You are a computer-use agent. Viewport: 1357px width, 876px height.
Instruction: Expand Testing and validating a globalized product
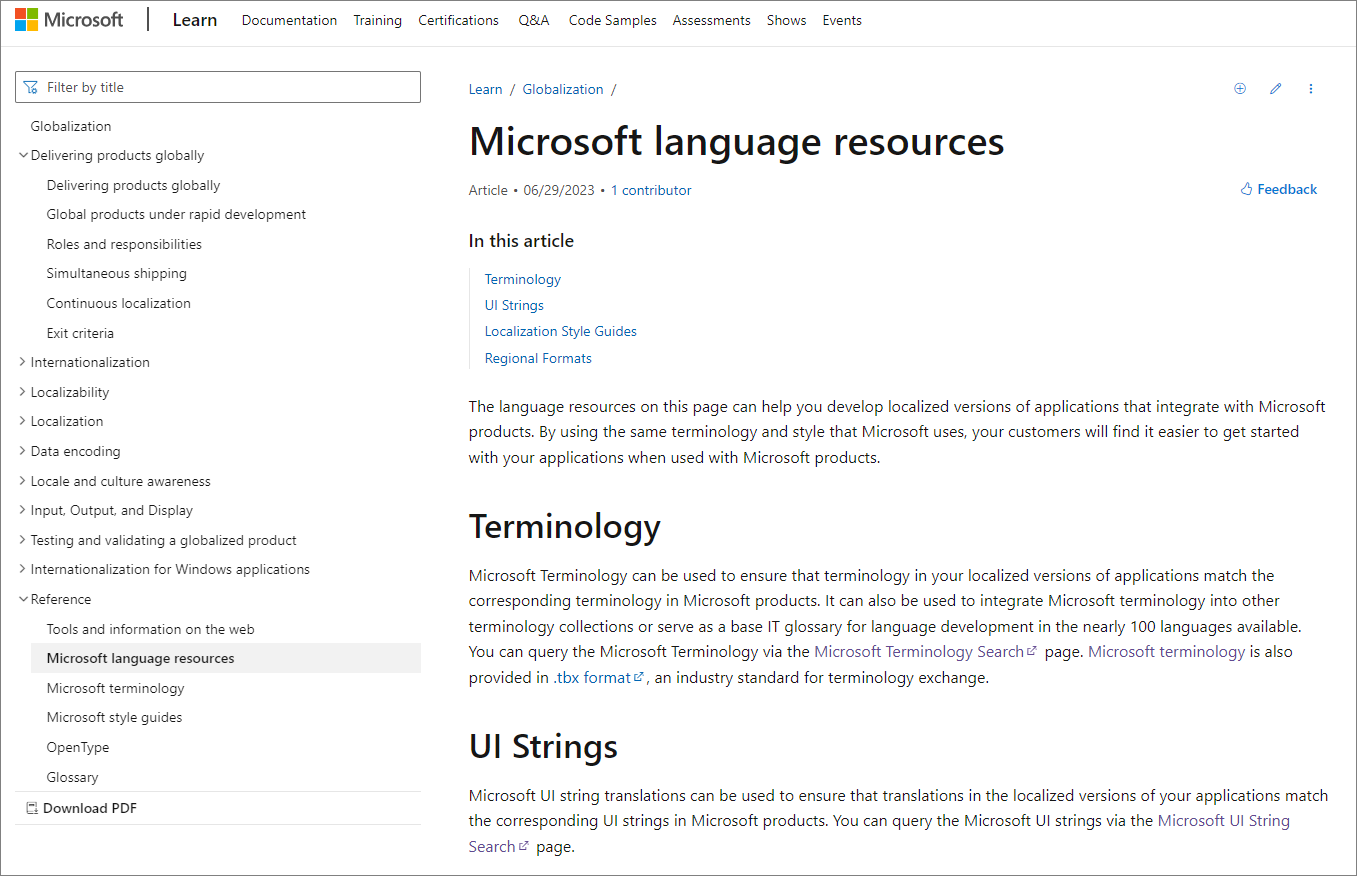coord(23,540)
